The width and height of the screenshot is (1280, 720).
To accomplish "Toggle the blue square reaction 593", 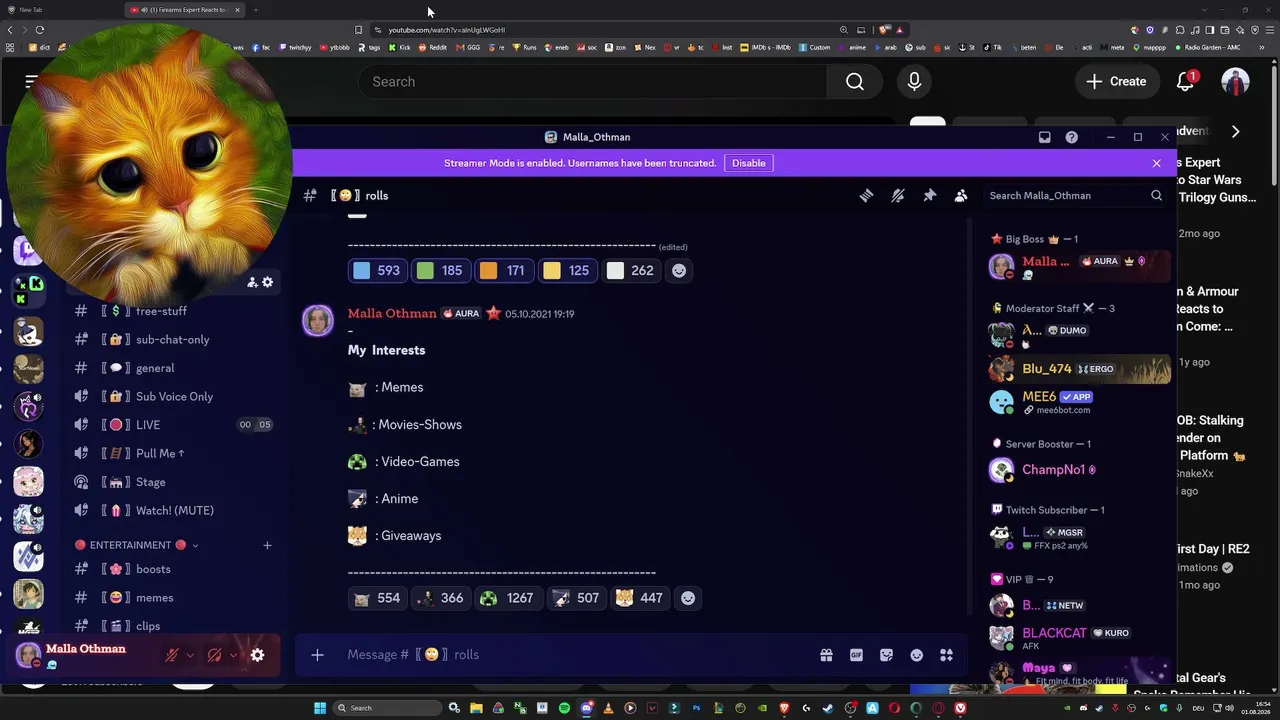I will pos(376,270).
